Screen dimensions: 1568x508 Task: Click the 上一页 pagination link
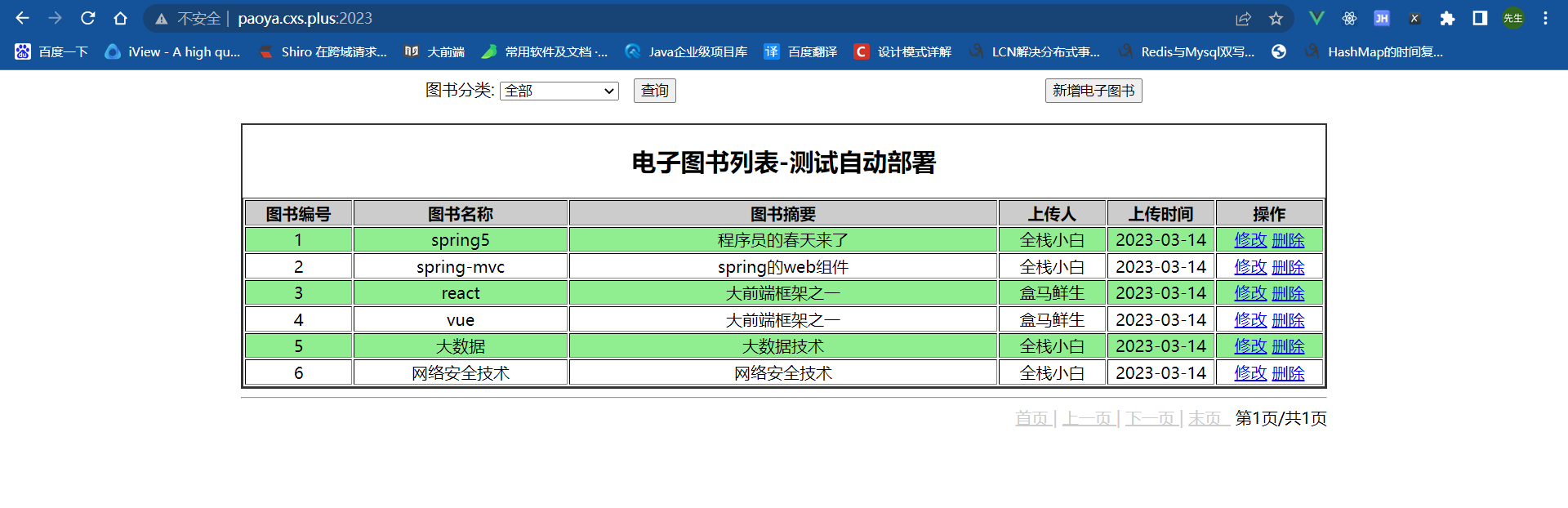(1087, 418)
